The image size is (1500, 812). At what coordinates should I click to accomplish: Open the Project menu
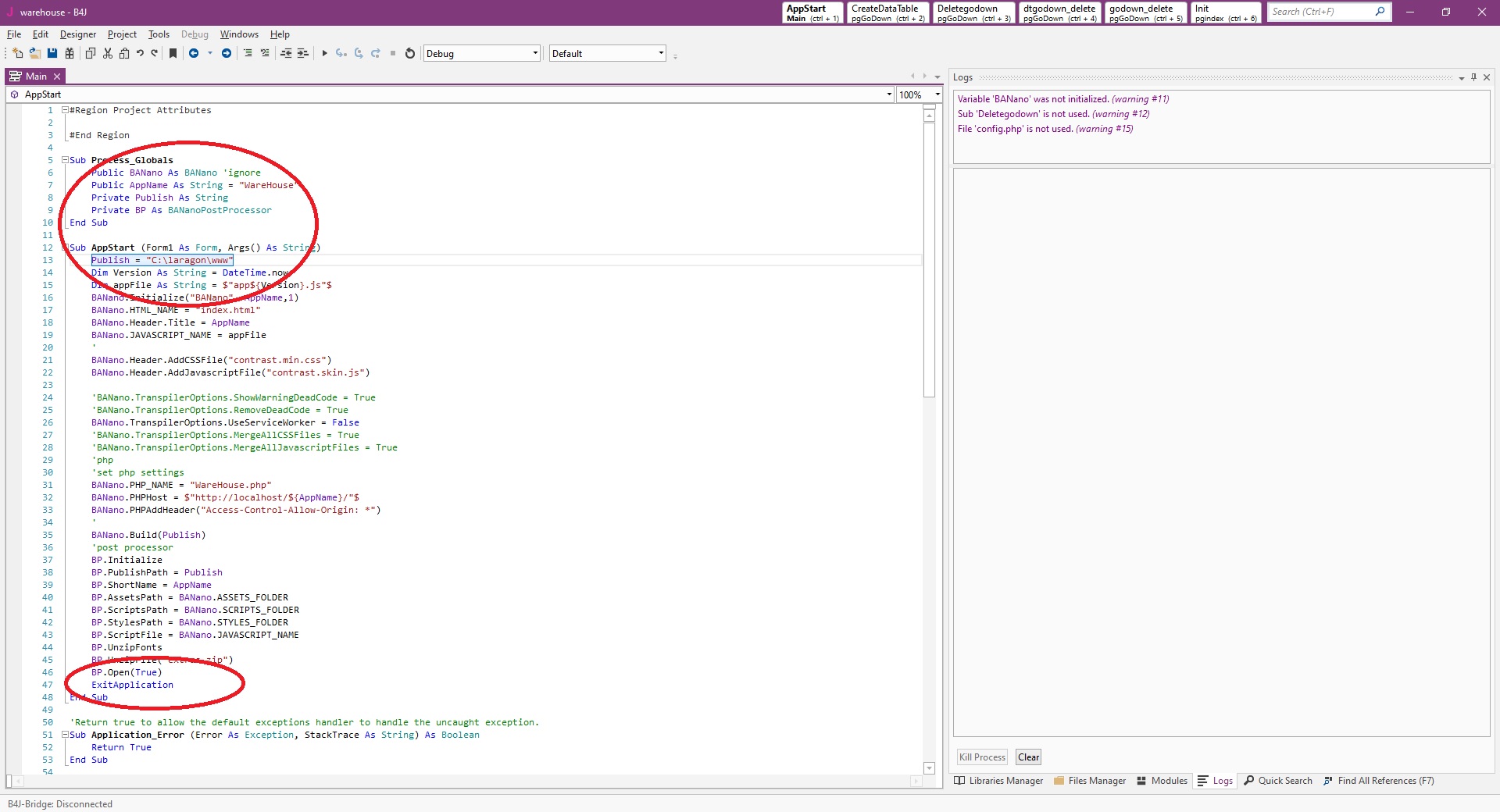point(122,34)
